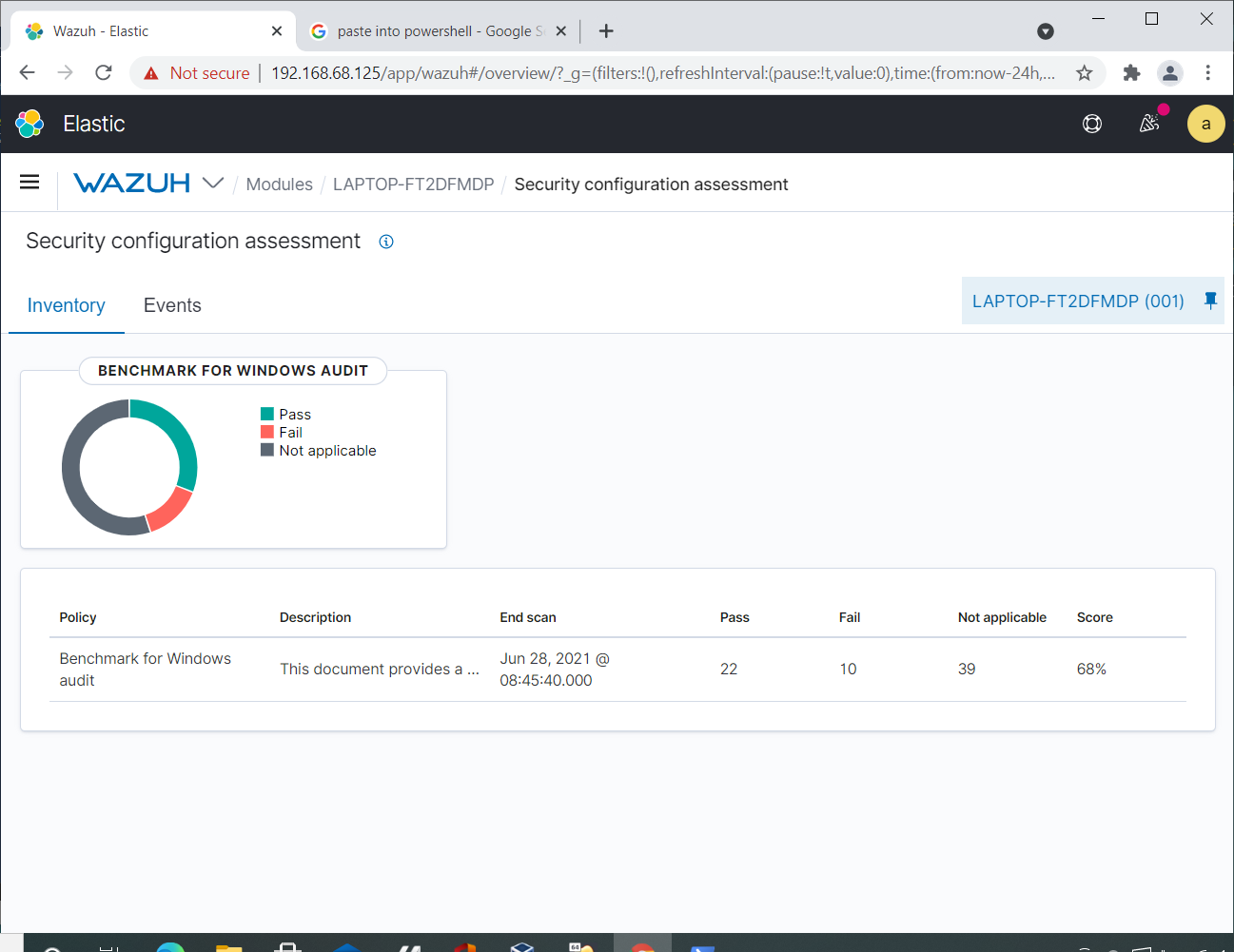Click the Pass column header
This screenshot has width=1234, height=952.
tap(735, 617)
